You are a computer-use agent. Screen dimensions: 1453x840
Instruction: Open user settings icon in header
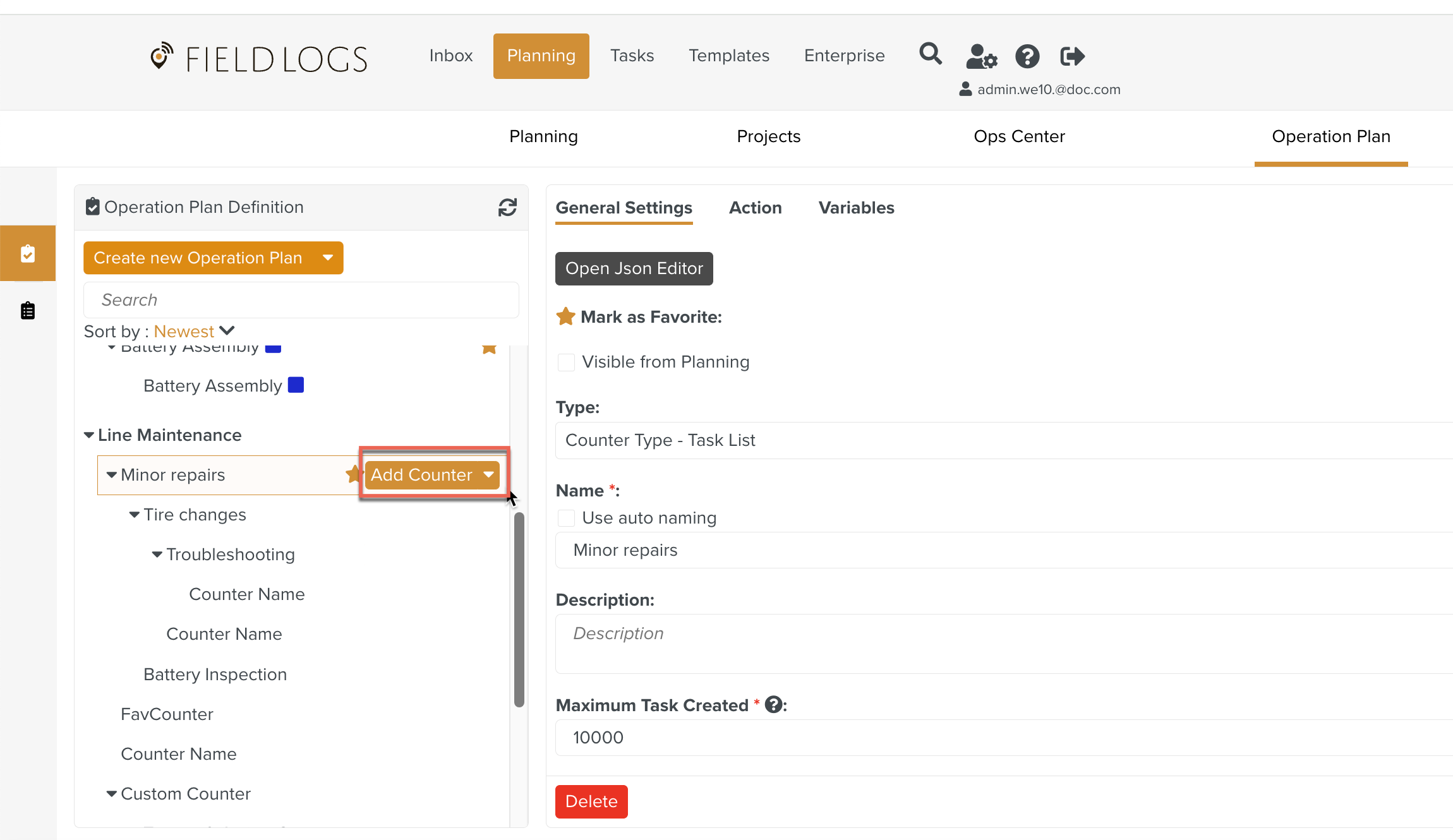[x=981, y=56]
